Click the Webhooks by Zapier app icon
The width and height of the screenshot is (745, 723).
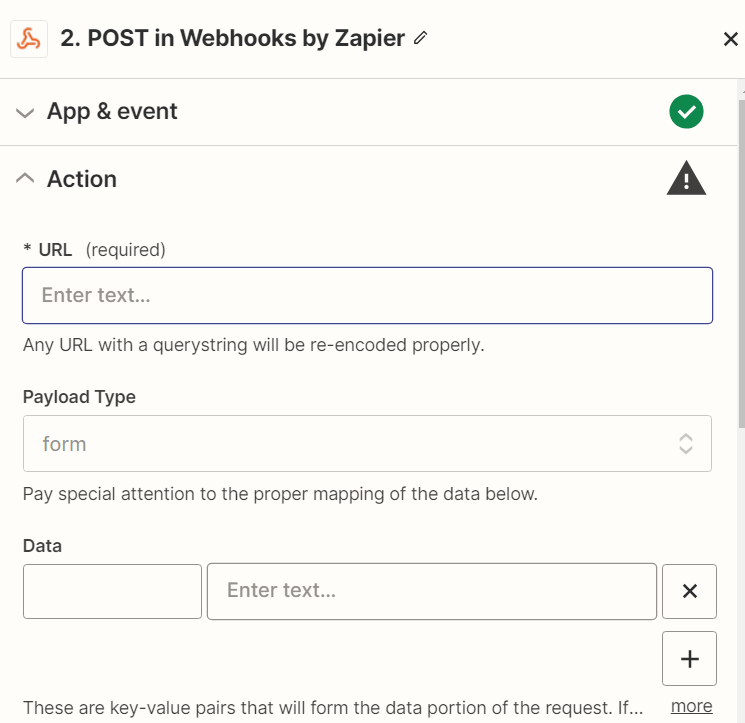pyautogui.click(x=29, y=39)
